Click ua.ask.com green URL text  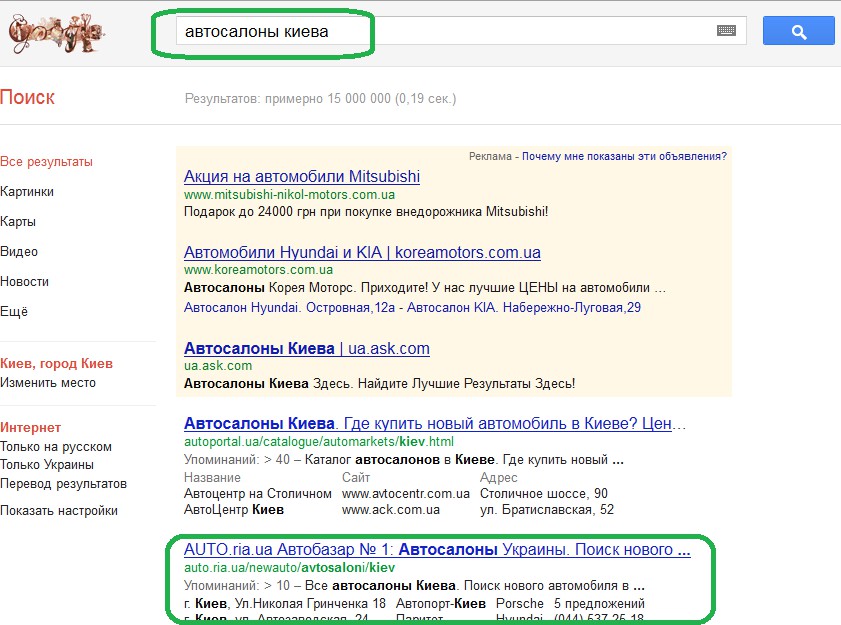pyautogui.click(x=218, y=365)
